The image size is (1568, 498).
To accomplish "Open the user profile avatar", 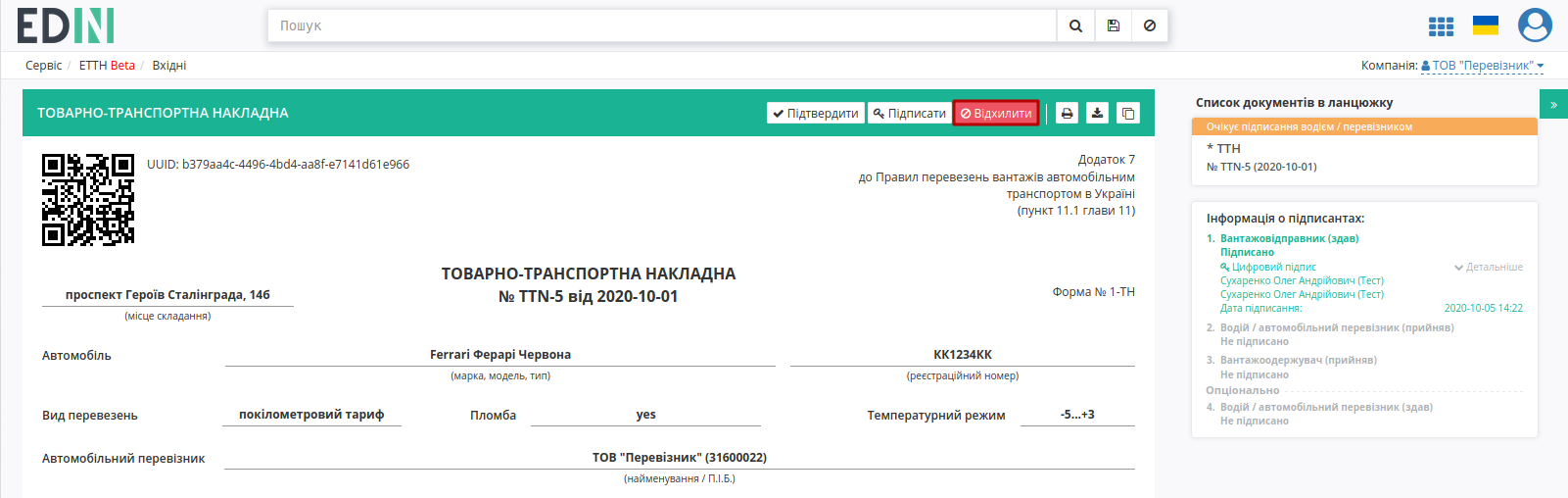I will coord(1535,25).
